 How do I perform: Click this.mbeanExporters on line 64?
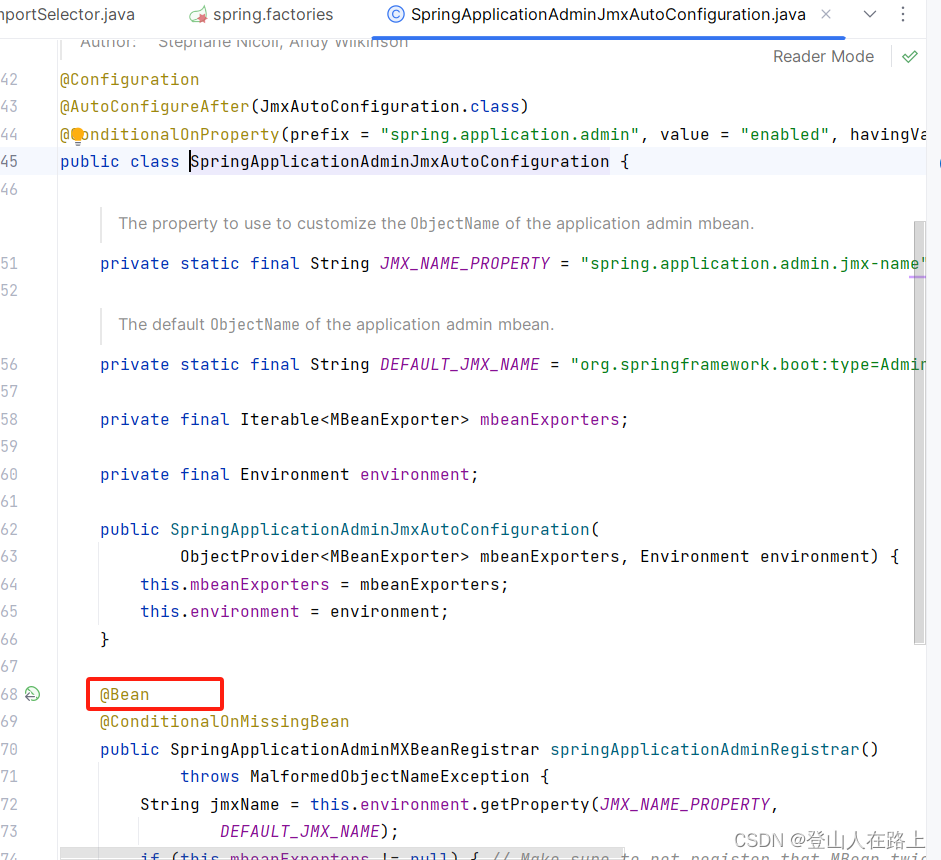(235, 585)
